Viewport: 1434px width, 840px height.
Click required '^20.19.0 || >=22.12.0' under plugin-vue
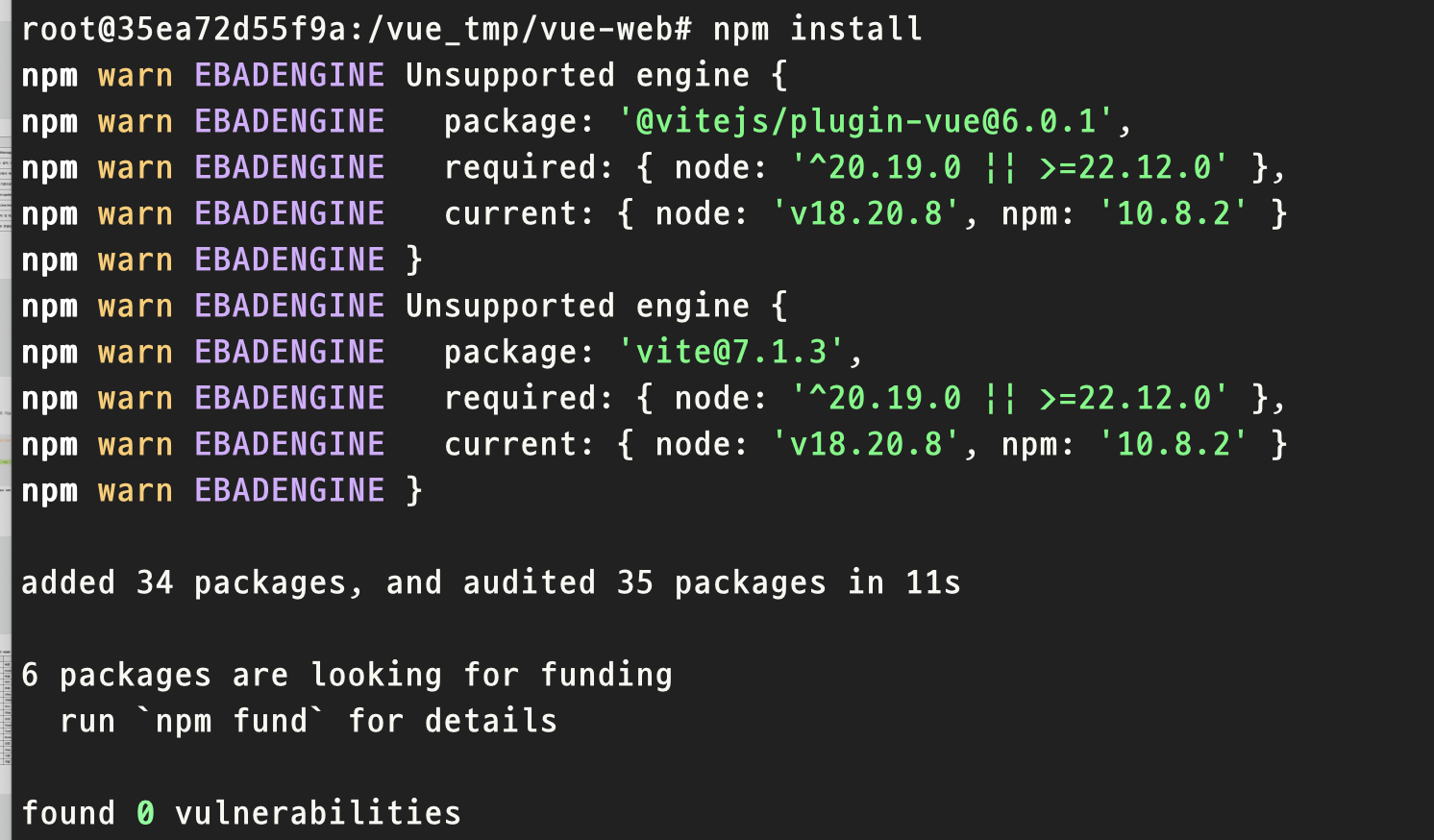click(x=1010, y=167)
